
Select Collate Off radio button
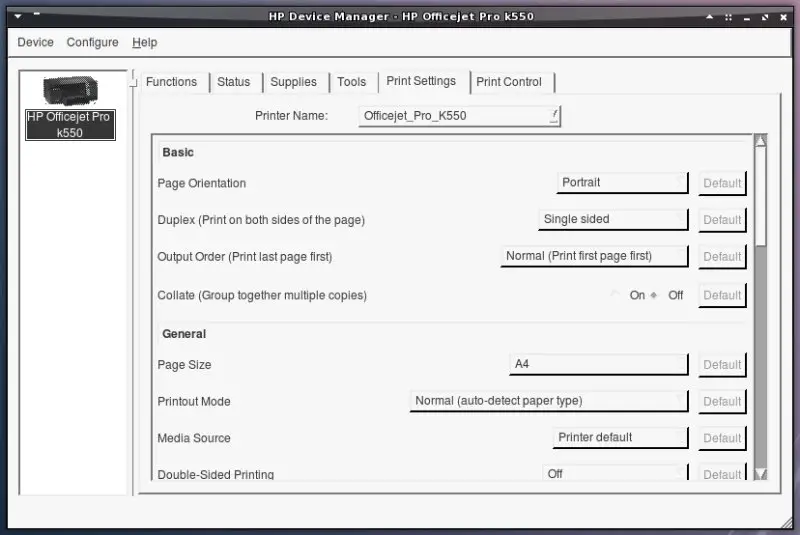pos(668,295)
